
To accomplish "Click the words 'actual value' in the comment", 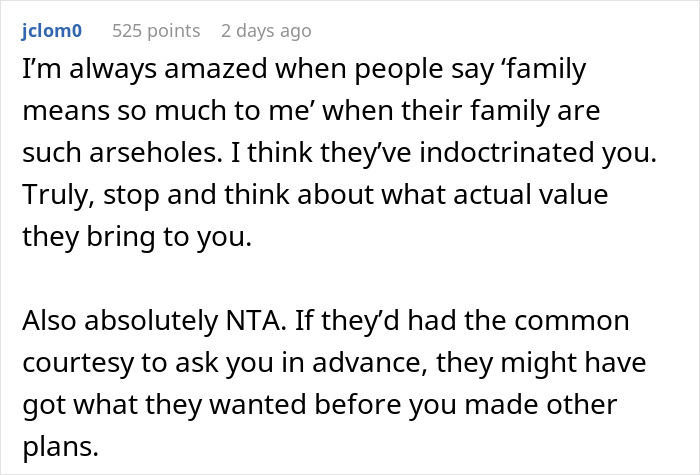I will click(x=530, y=195).
